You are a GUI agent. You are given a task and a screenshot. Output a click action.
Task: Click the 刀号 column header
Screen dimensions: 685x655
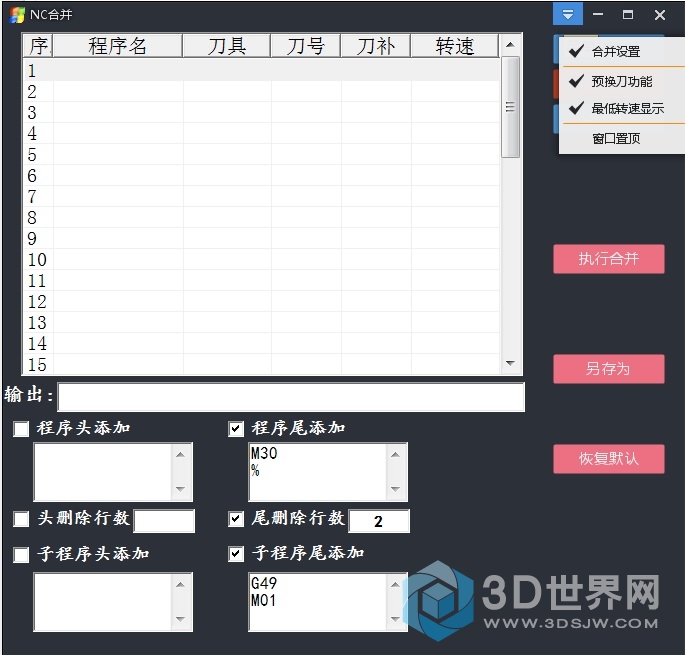306,46
